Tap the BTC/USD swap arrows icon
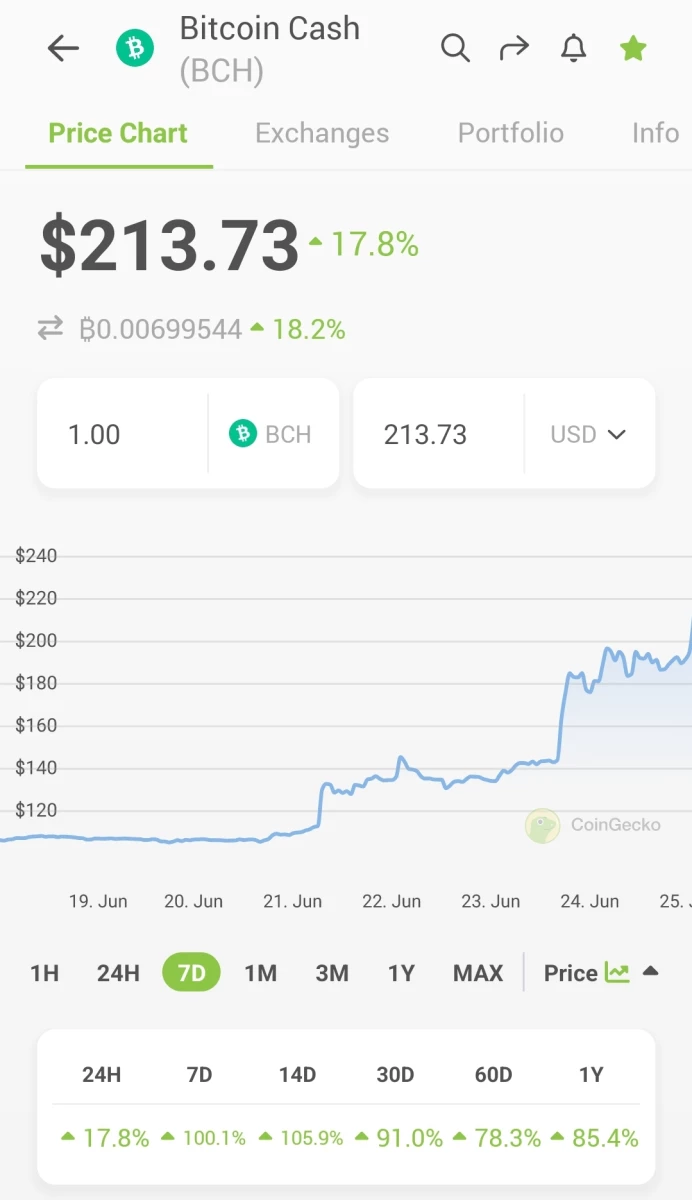Image resolution: width=692 pixels, height=1200 pixels. [50, 328]
